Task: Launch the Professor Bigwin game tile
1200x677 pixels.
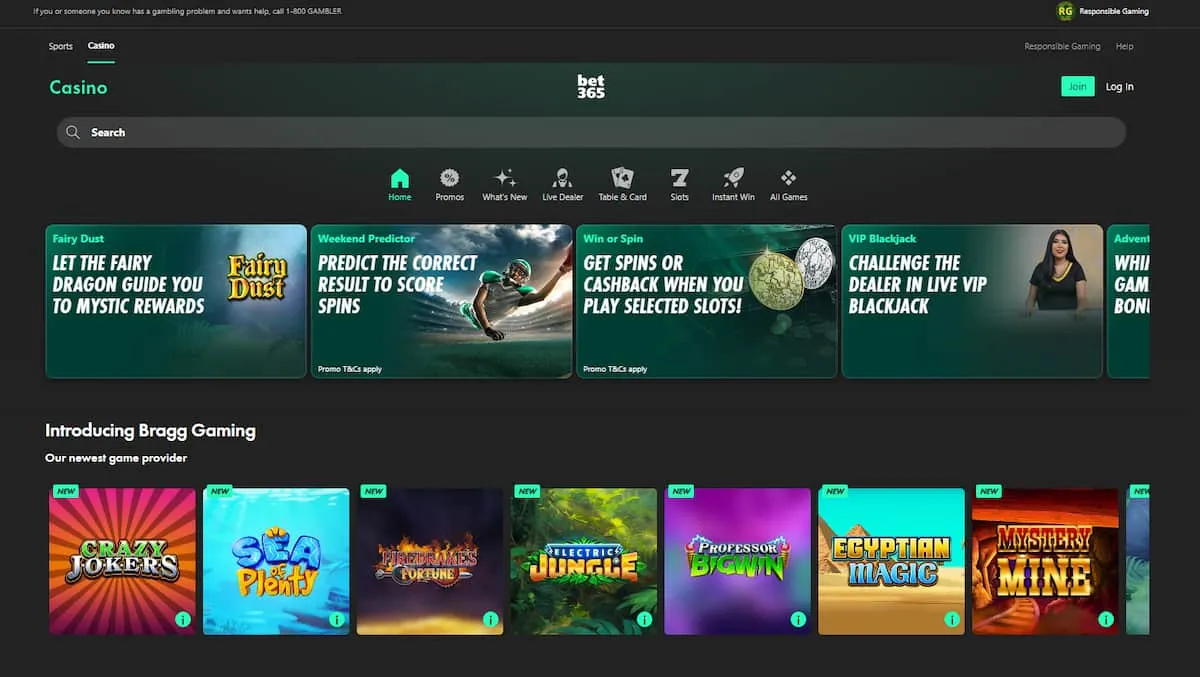Action: pyautogui.click(x=738, y=561)
